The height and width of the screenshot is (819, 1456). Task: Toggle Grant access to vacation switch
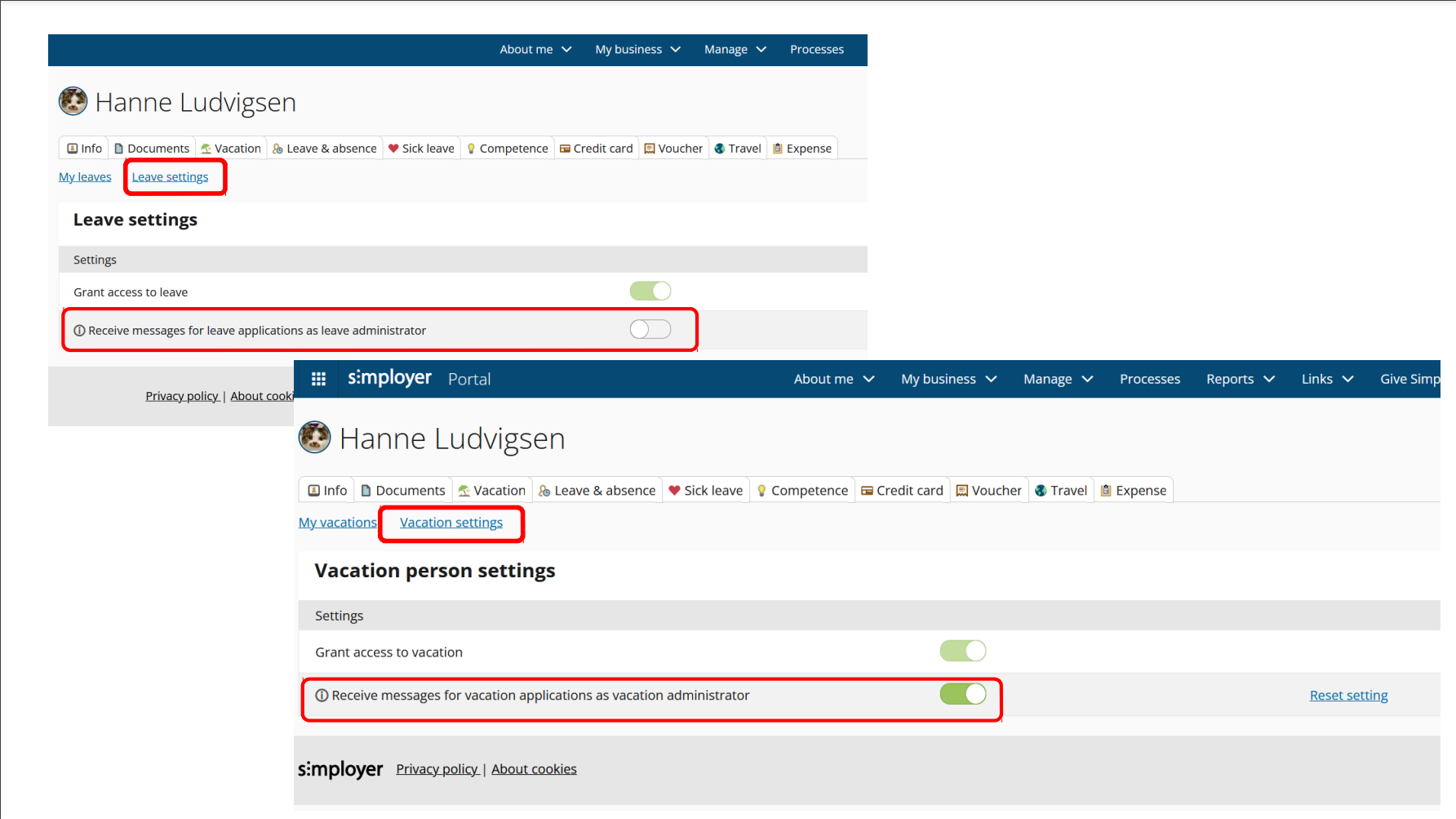point(963,651)
